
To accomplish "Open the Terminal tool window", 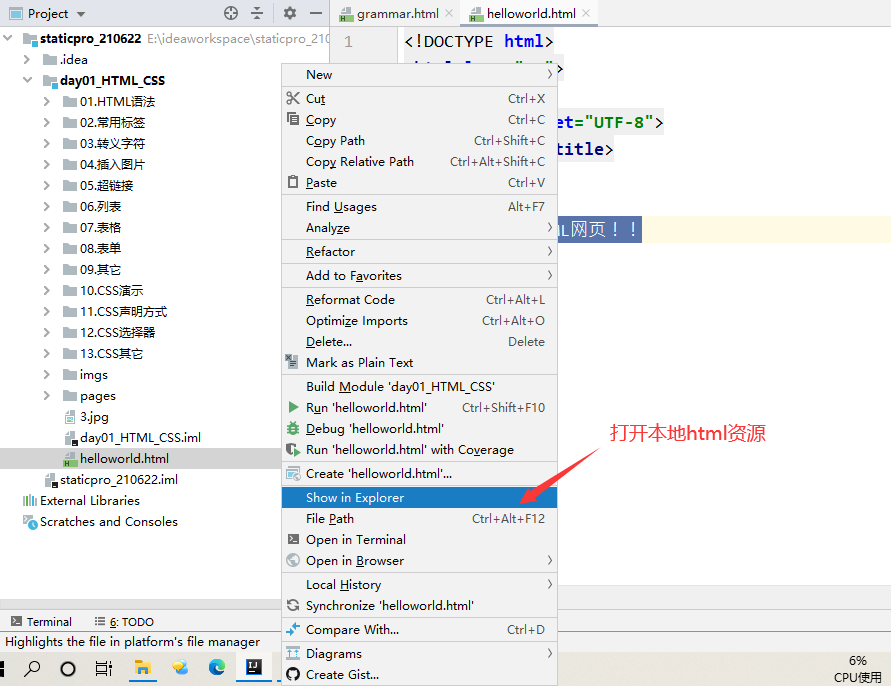I will (x=41, y=621).
